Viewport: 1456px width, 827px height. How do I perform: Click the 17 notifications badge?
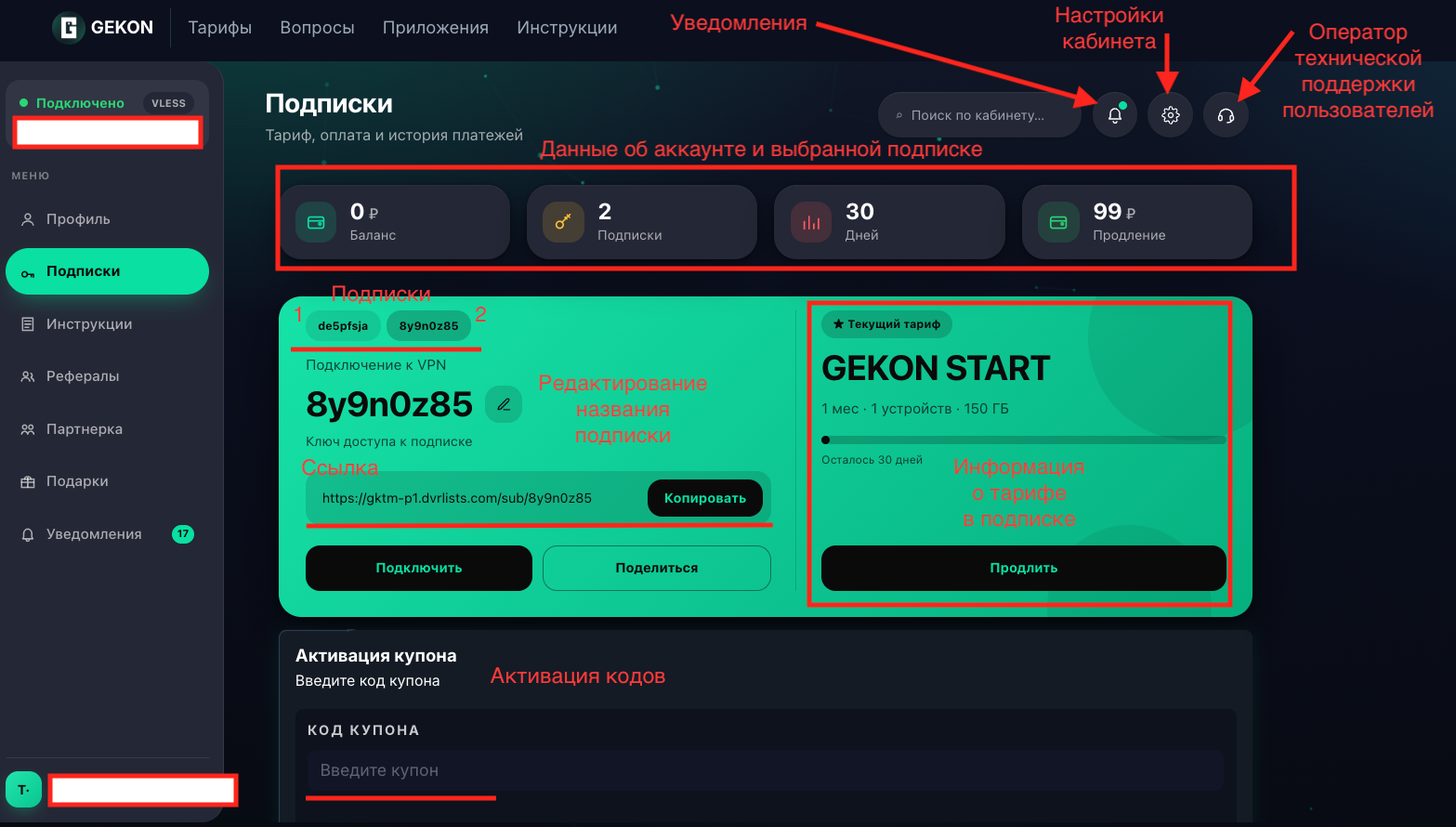pos(183,534)
